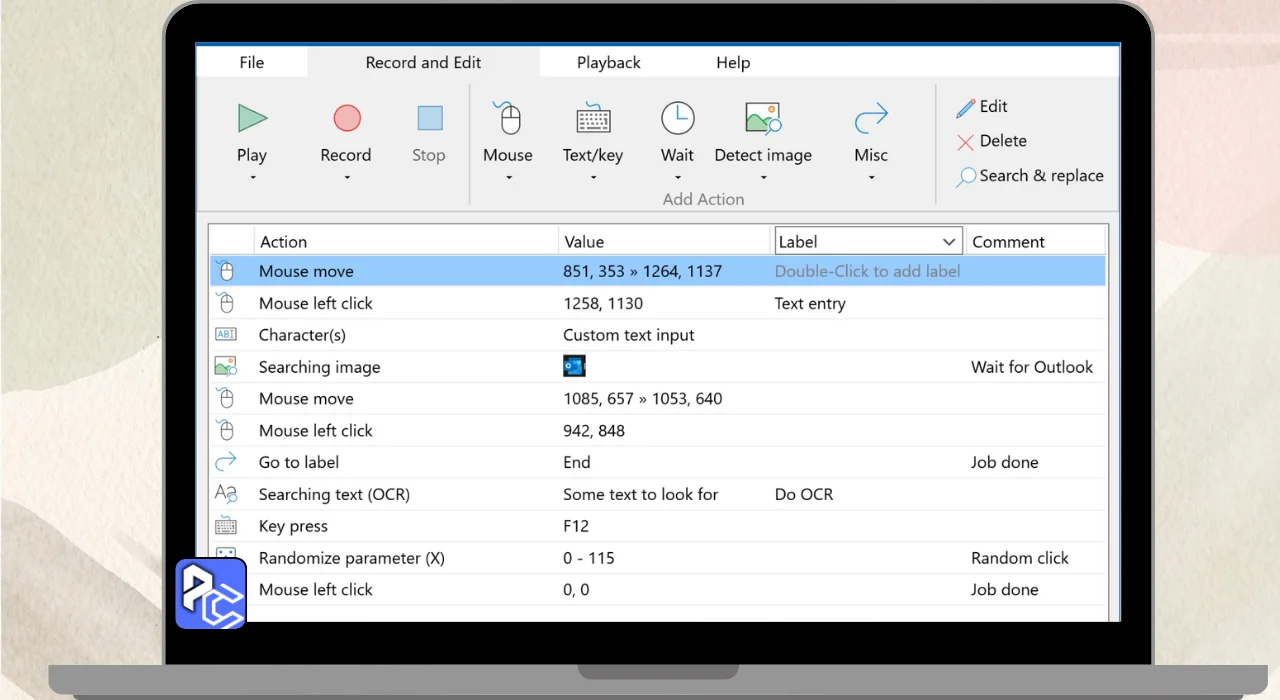Screen dimensions: 1280x700
Task: Open the Help tab
Action: tap(733, 62)
